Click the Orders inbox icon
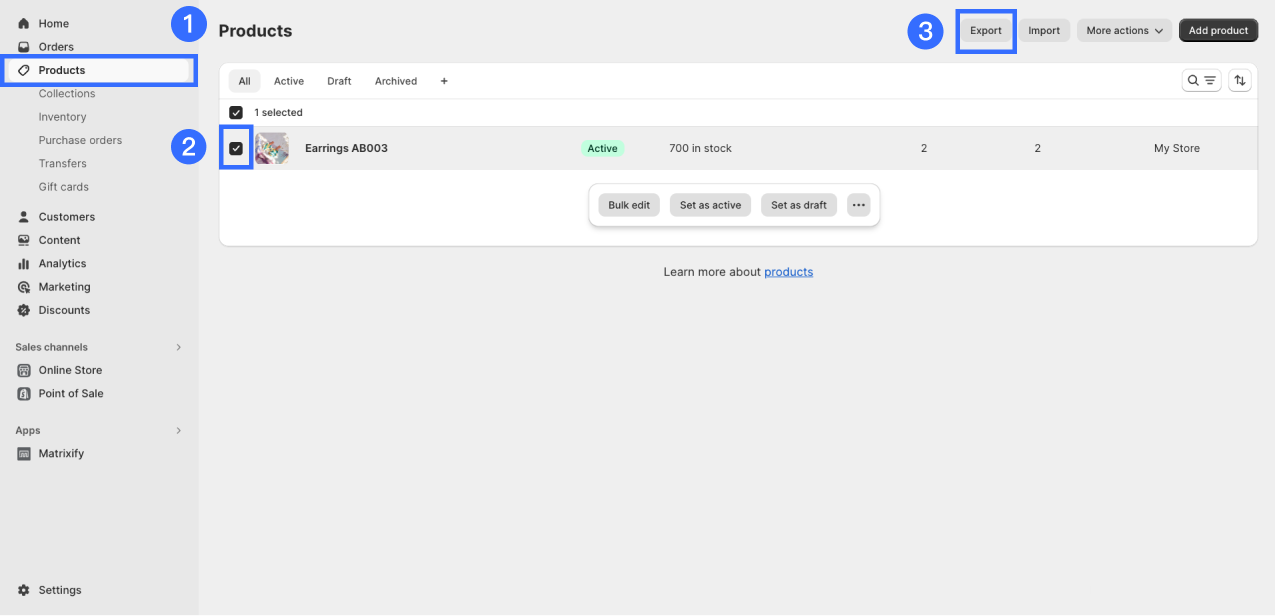This screenshot has height=616, width=1275. pos(24,47)
